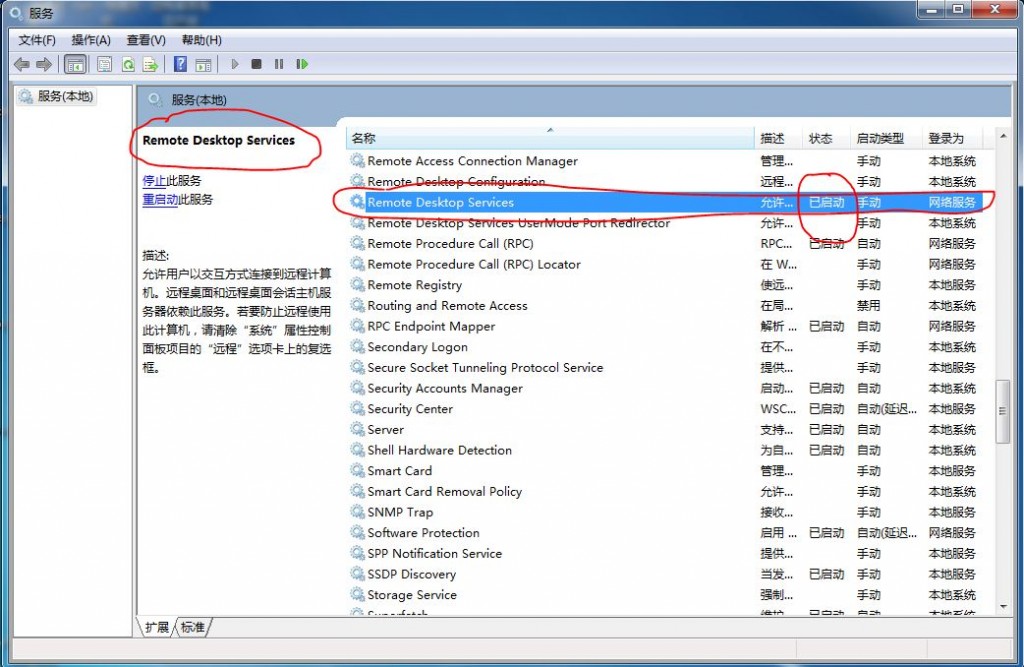Screen dimensions: 1024x667
Task: Select Remote Registry service row
Action: [664, 285]
